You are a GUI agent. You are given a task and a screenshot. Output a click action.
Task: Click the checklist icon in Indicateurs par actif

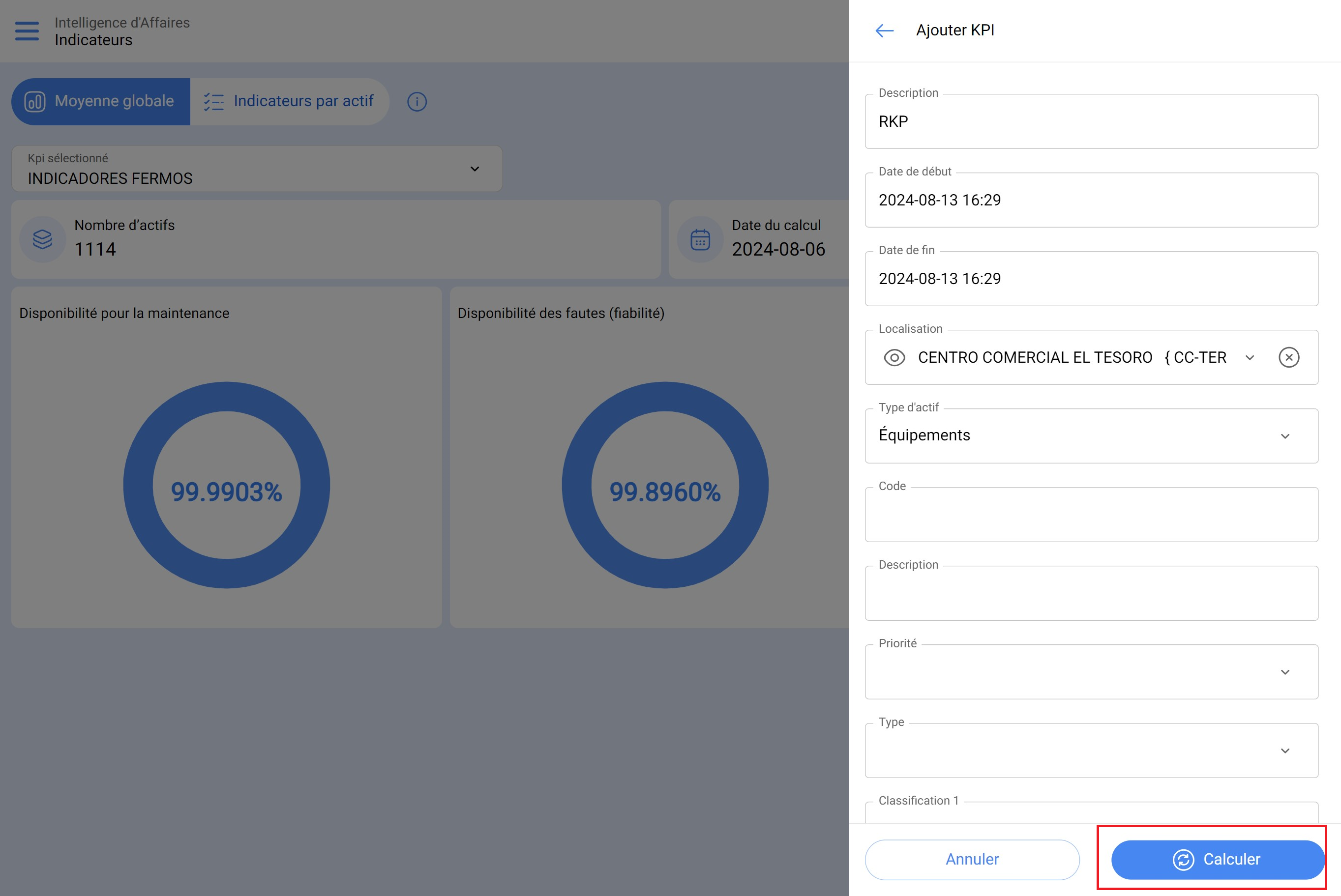[214, 102]
